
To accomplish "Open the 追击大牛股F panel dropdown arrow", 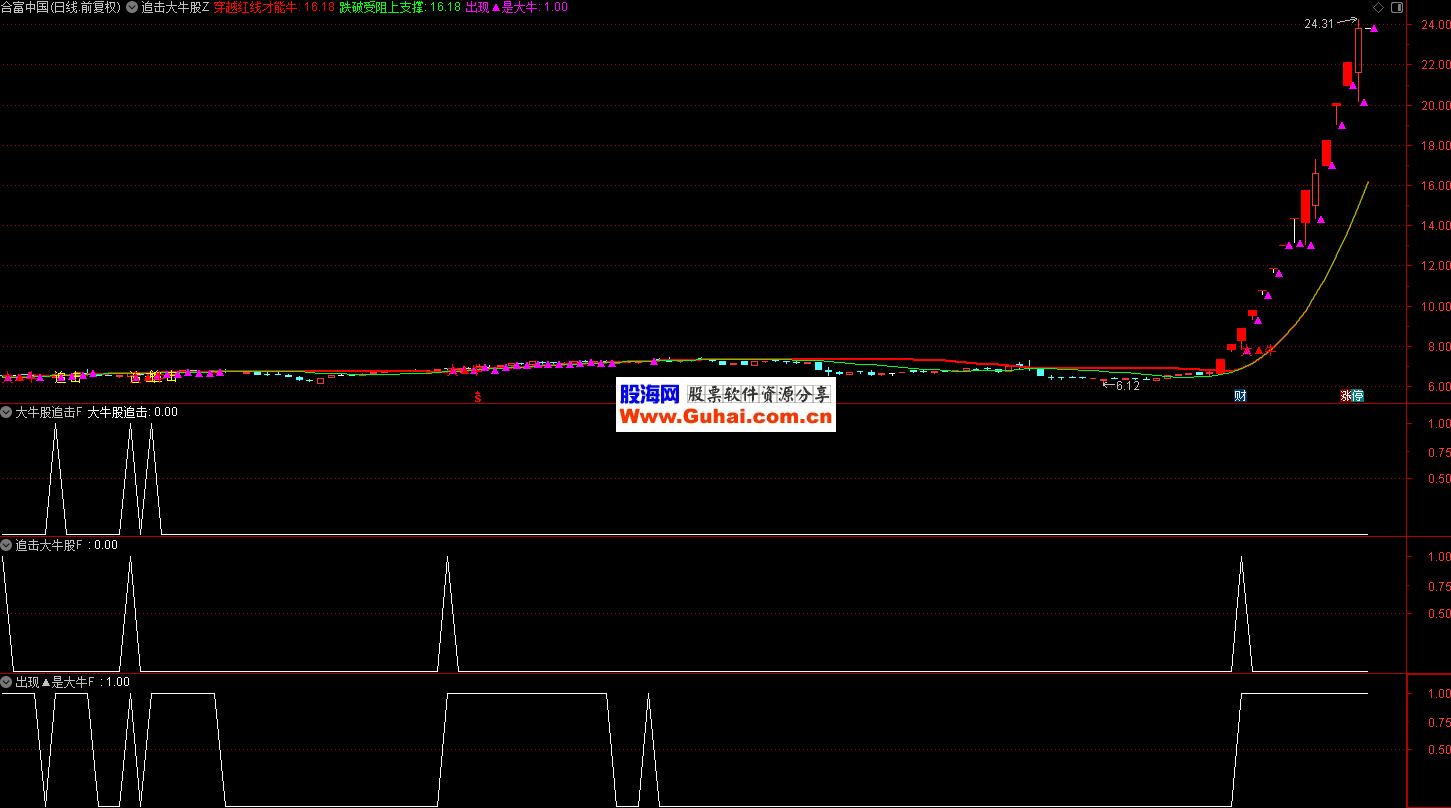I will [7, 545].
